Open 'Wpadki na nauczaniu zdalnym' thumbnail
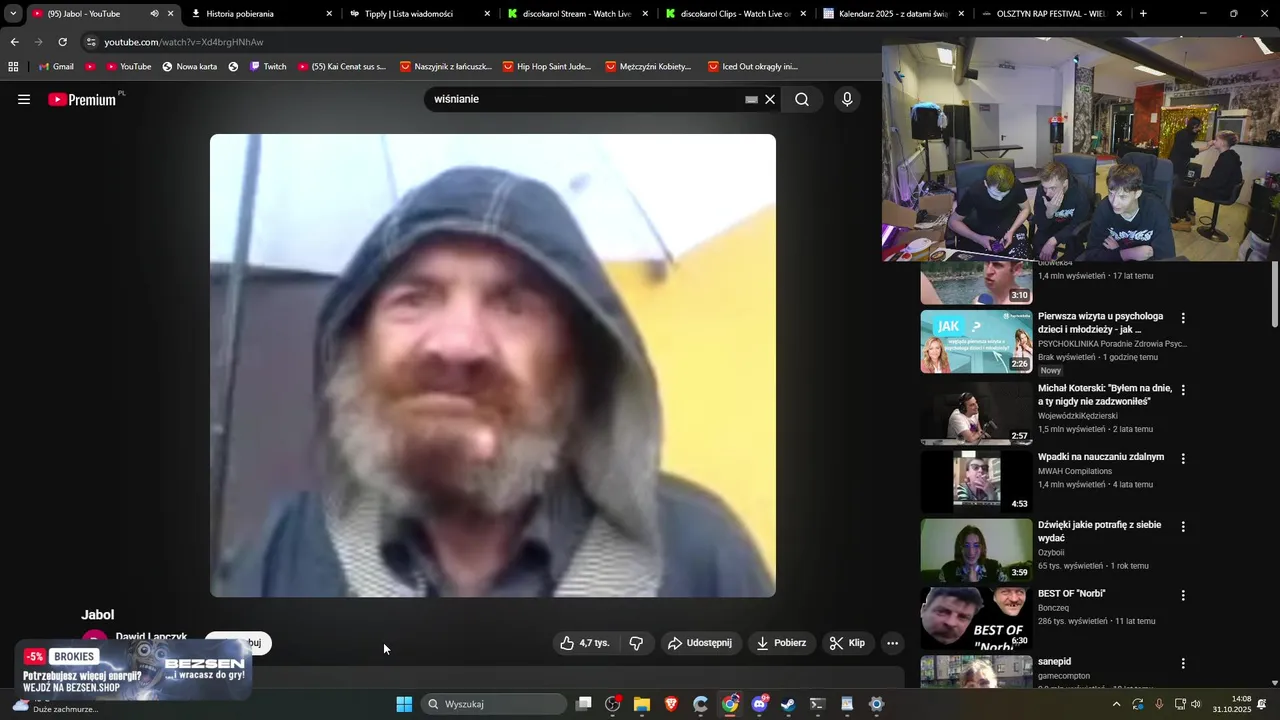1280x720 pixels. (x=976, y=482)
